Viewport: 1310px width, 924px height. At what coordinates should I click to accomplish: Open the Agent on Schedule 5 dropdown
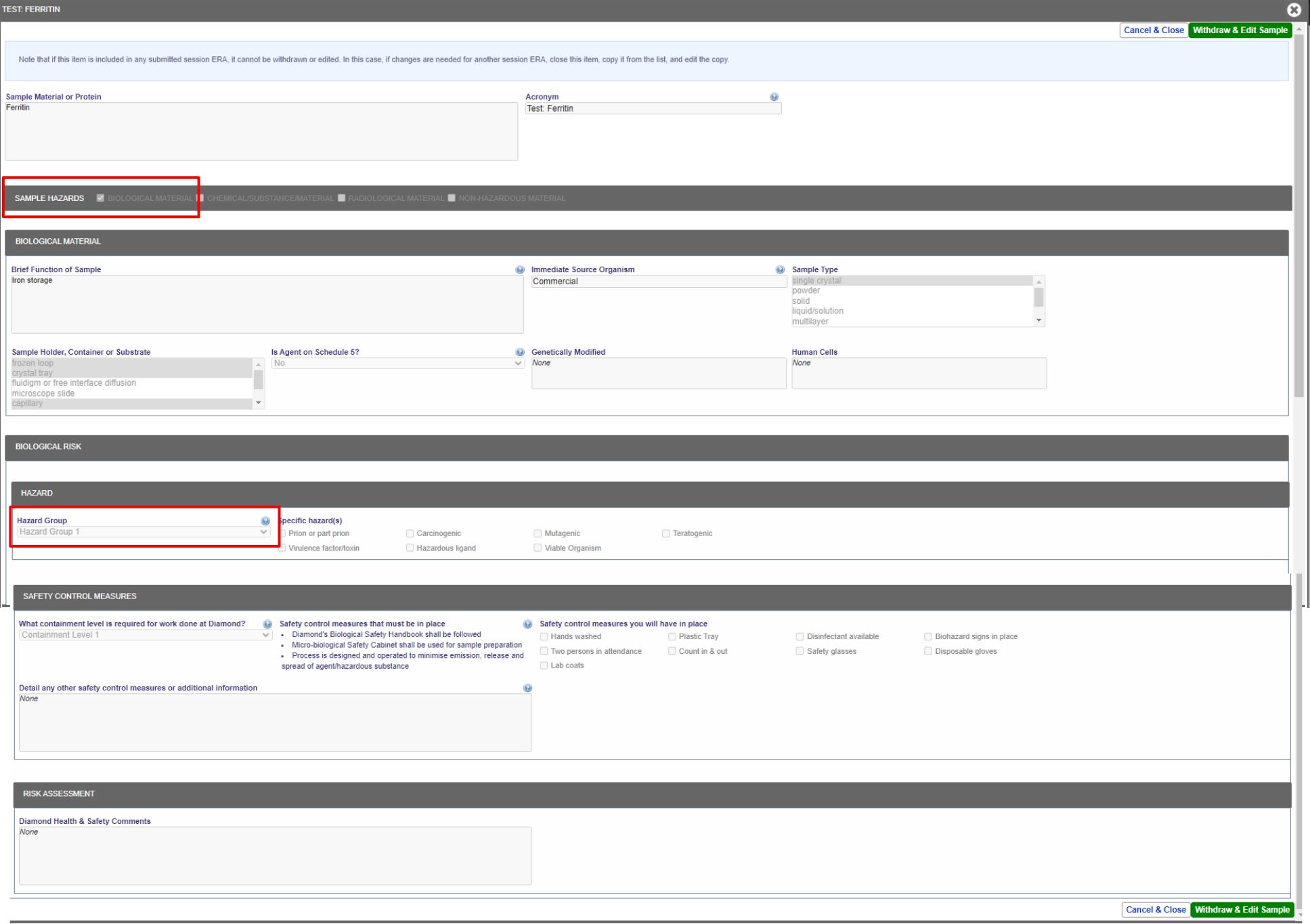click(x=397, y=364)
